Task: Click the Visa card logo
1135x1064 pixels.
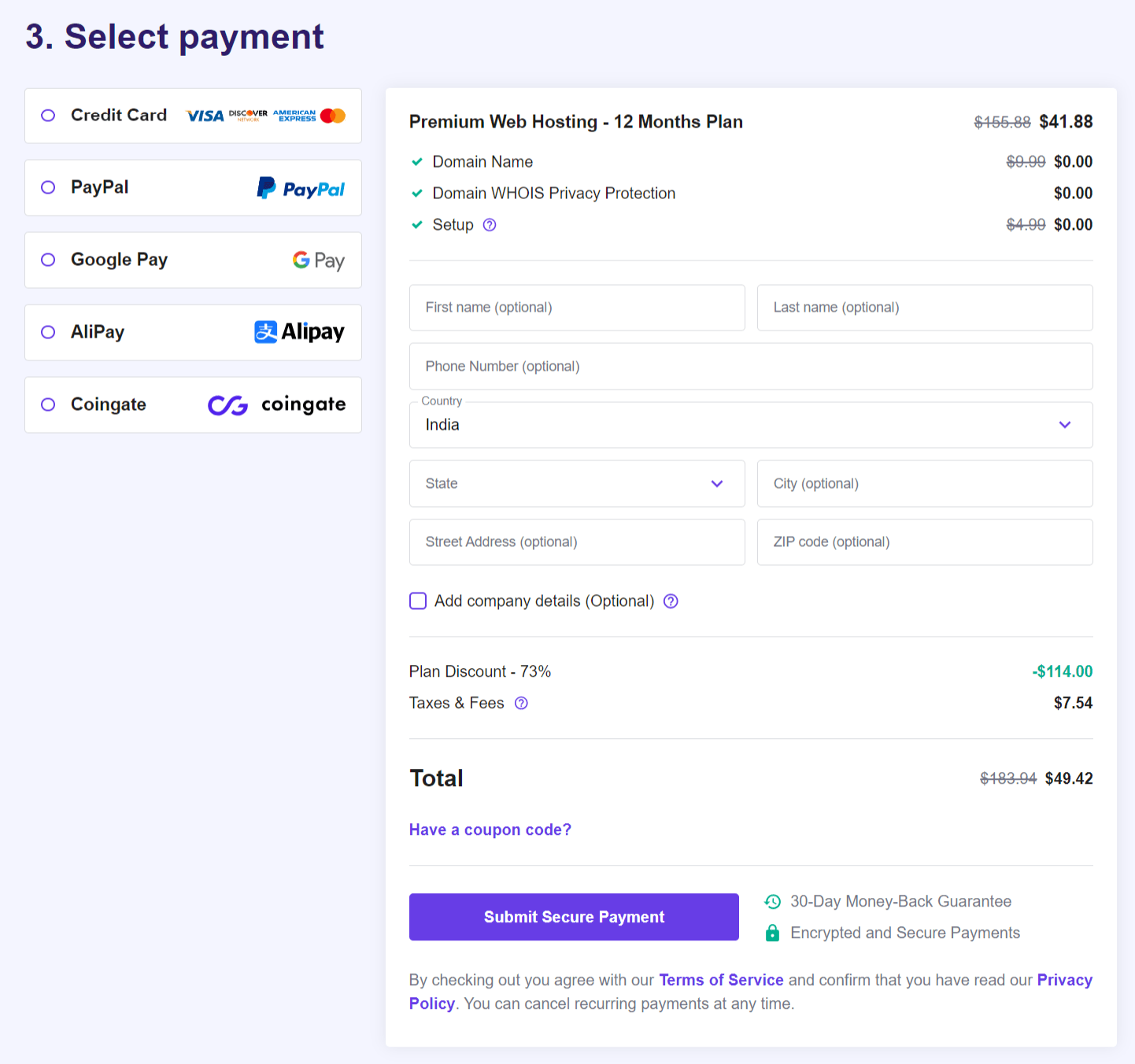Action: (203, 115)
